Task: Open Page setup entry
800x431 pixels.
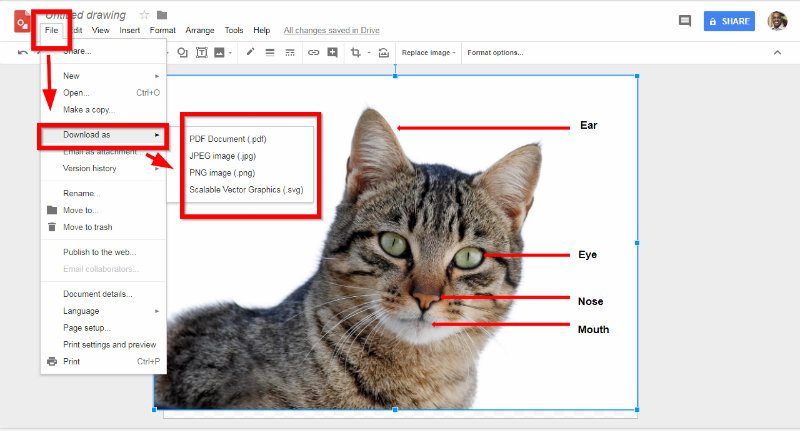Action: 104,327
